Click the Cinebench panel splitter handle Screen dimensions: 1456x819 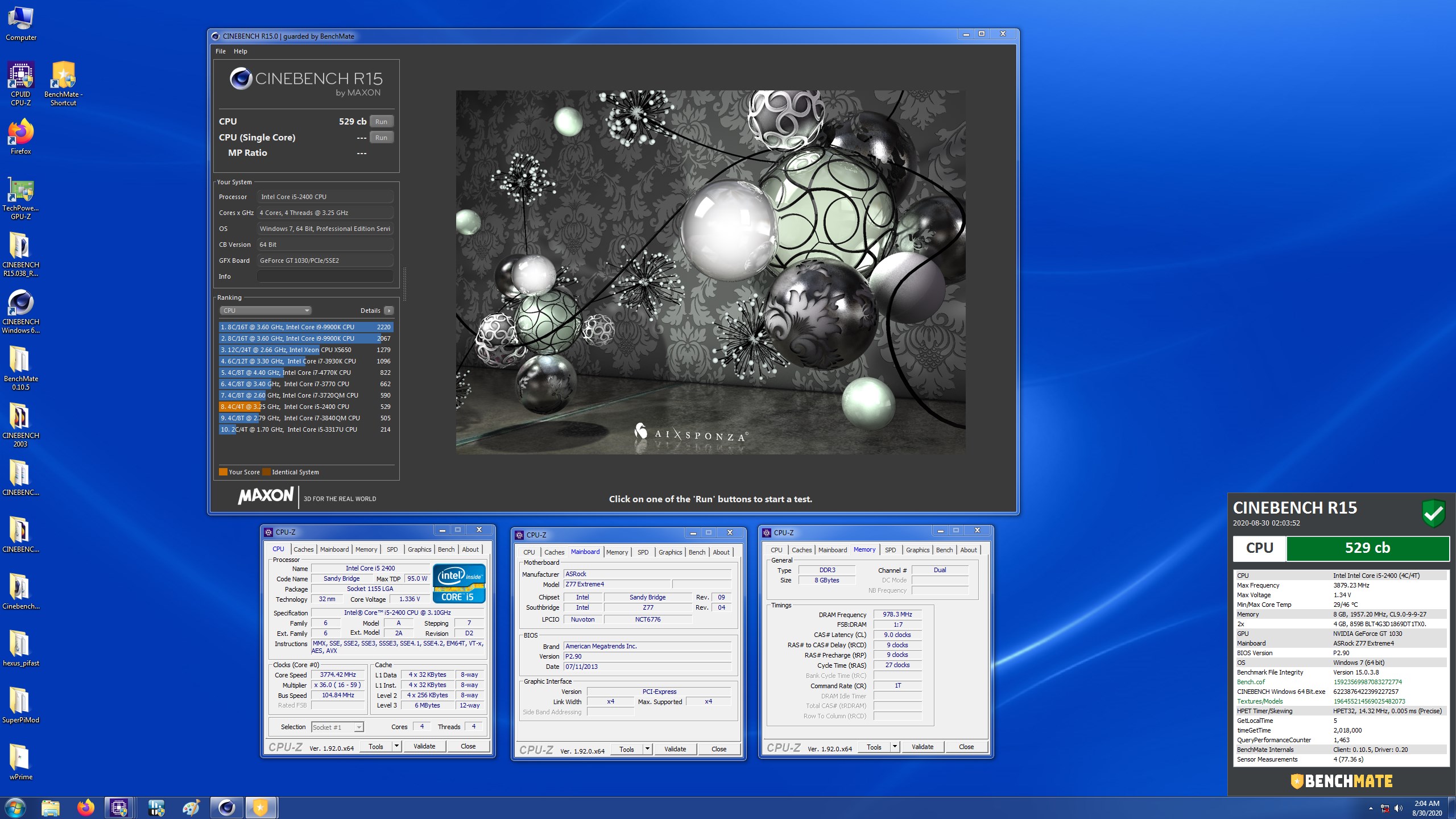coord(404,284)
